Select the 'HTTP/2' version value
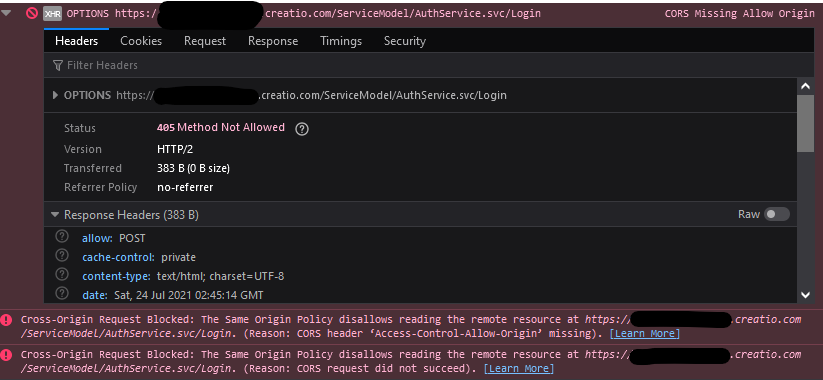The image size is (823, 380). (x=175, y=149)
